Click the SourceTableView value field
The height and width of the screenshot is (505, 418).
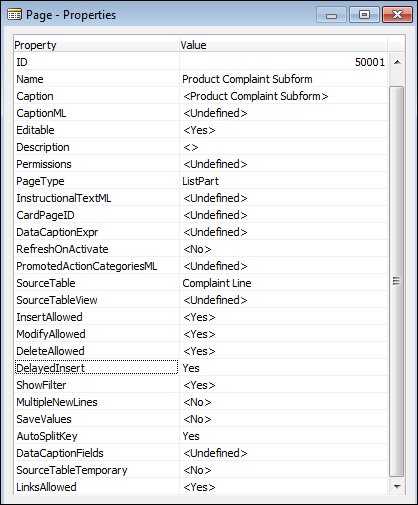pyautogui.click(x=283, y=300)
